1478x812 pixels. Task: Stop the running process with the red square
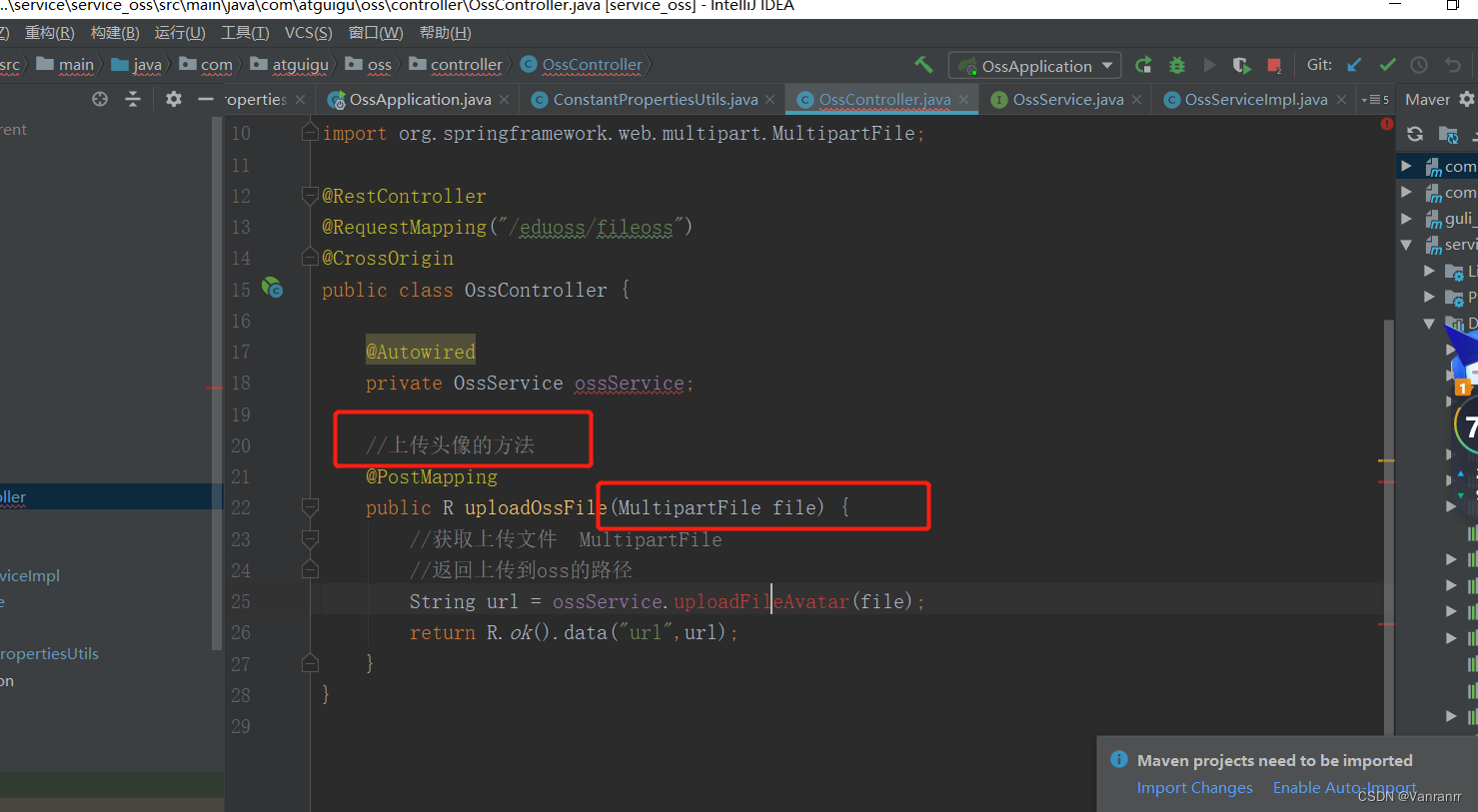(1274, 66)
